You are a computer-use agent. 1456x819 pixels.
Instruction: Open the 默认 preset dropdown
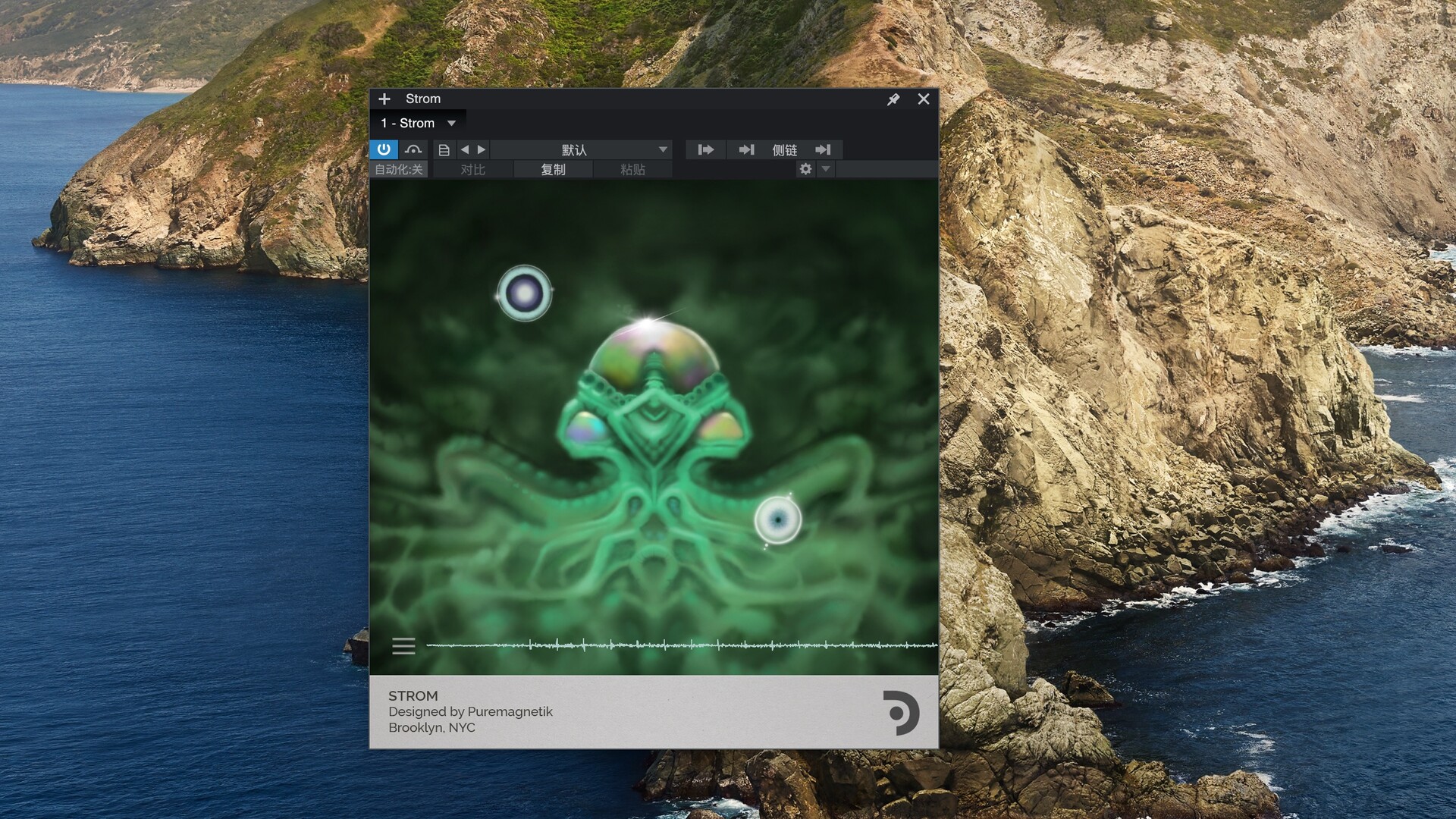[x=581, y=149]
